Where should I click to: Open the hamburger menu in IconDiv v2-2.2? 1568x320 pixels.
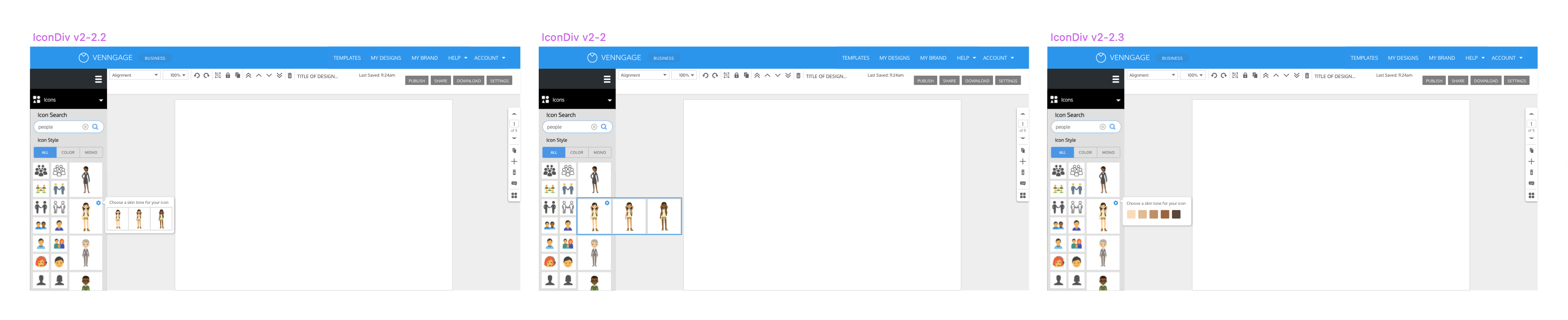coord(98,79)
